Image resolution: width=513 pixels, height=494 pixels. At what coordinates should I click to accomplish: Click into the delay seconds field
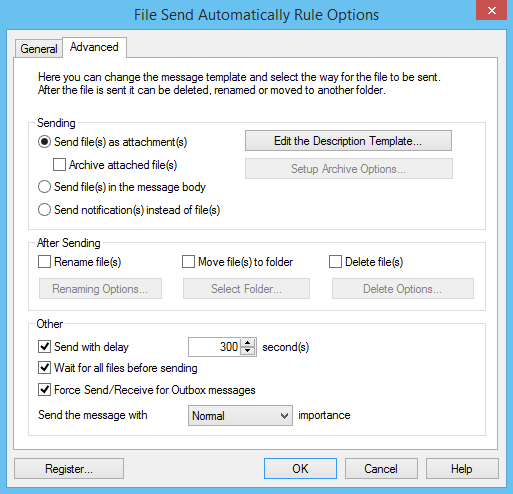214,347
